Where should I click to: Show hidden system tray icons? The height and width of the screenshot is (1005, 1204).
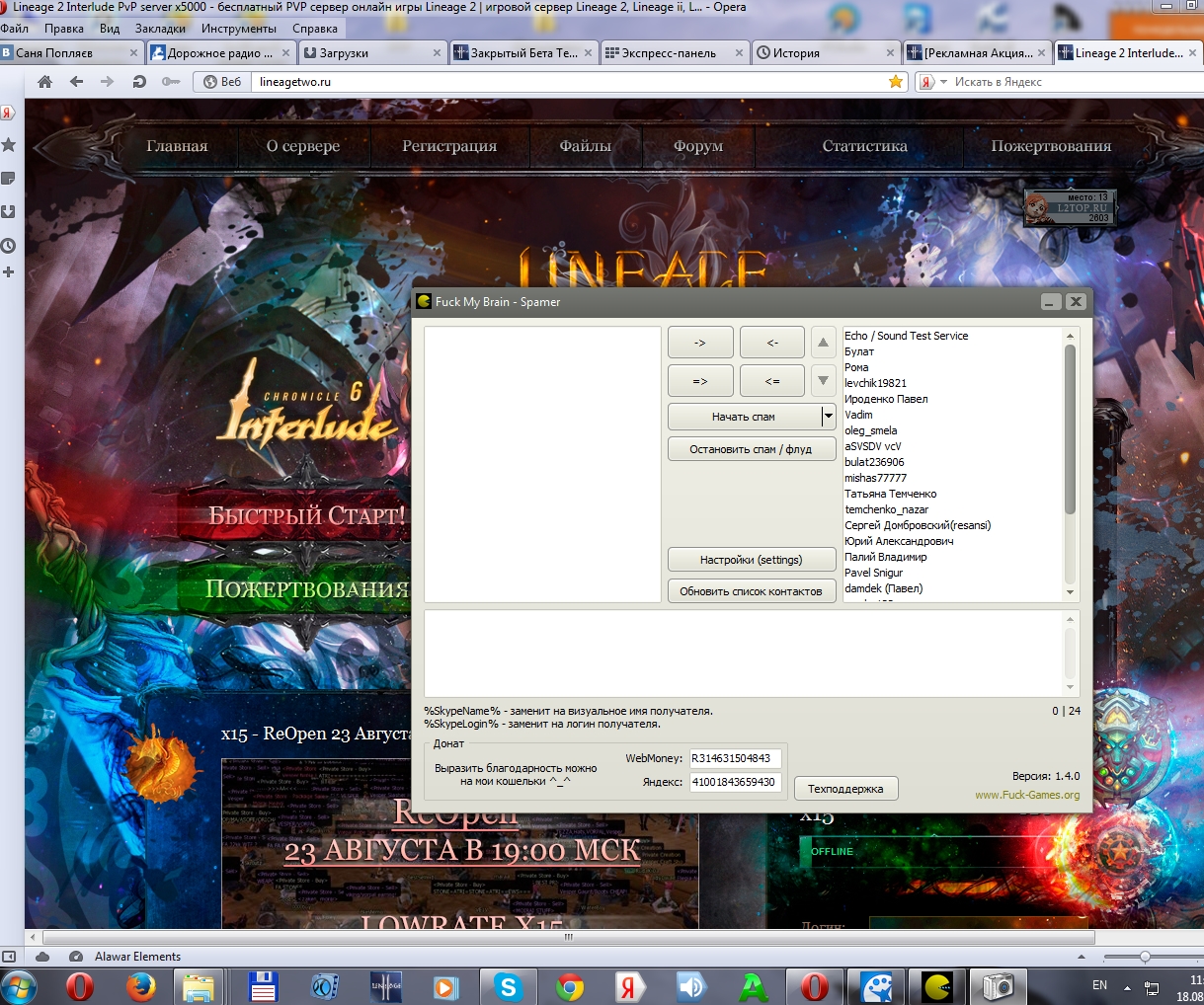[x=1127, y=986]
